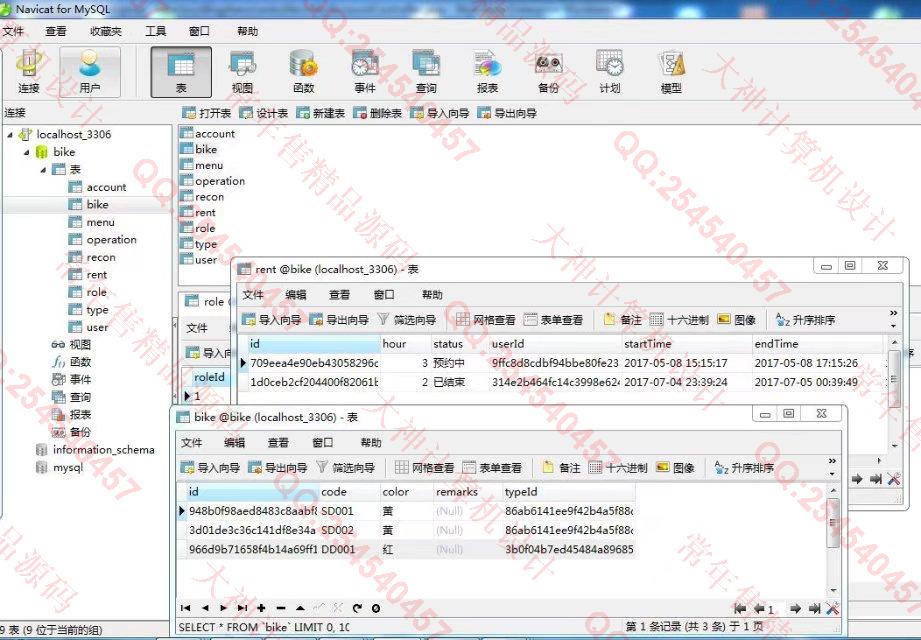The height and width of the screenshot is (640, 921).
Task: Click main toolbar 导入向导 import wizard
Action: tap(440, 113)
